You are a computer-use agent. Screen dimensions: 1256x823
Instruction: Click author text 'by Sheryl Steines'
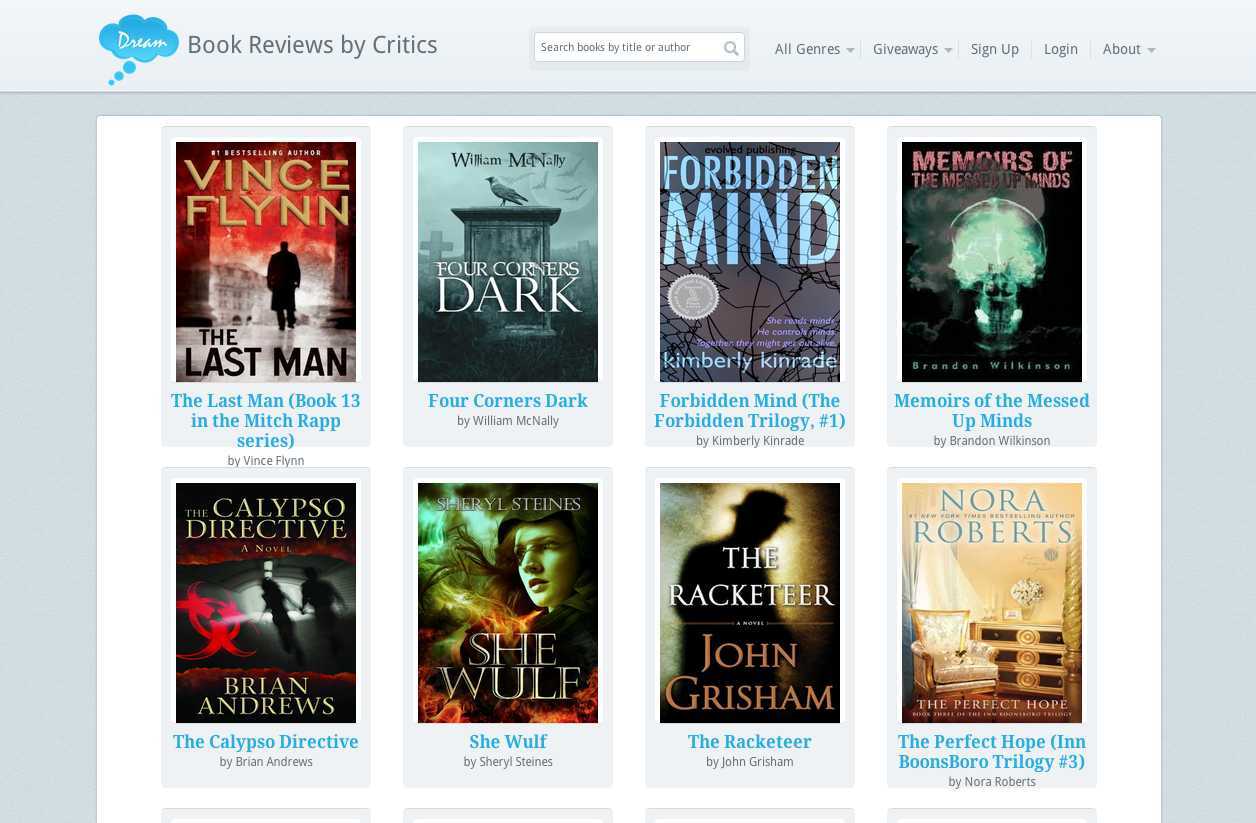[x=508, y=762]
